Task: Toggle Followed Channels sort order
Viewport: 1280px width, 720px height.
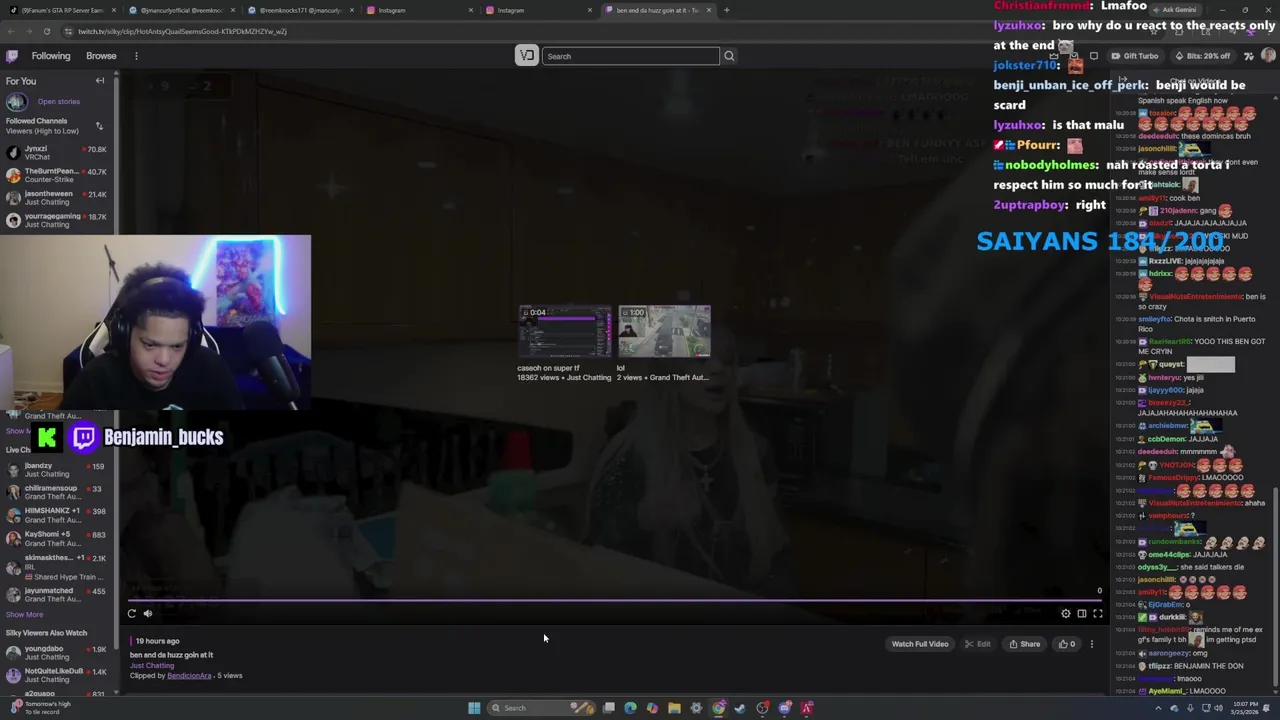Action: [x=99, y=126]
